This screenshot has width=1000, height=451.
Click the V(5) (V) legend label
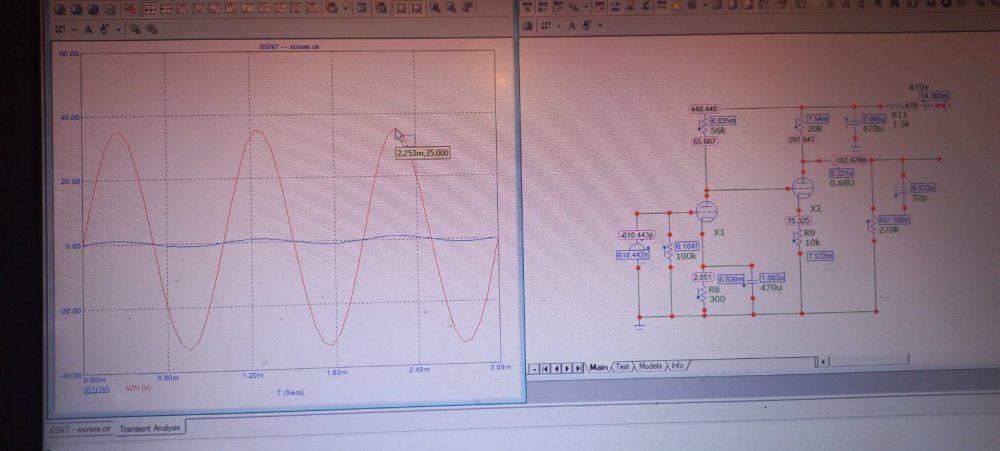134,388
